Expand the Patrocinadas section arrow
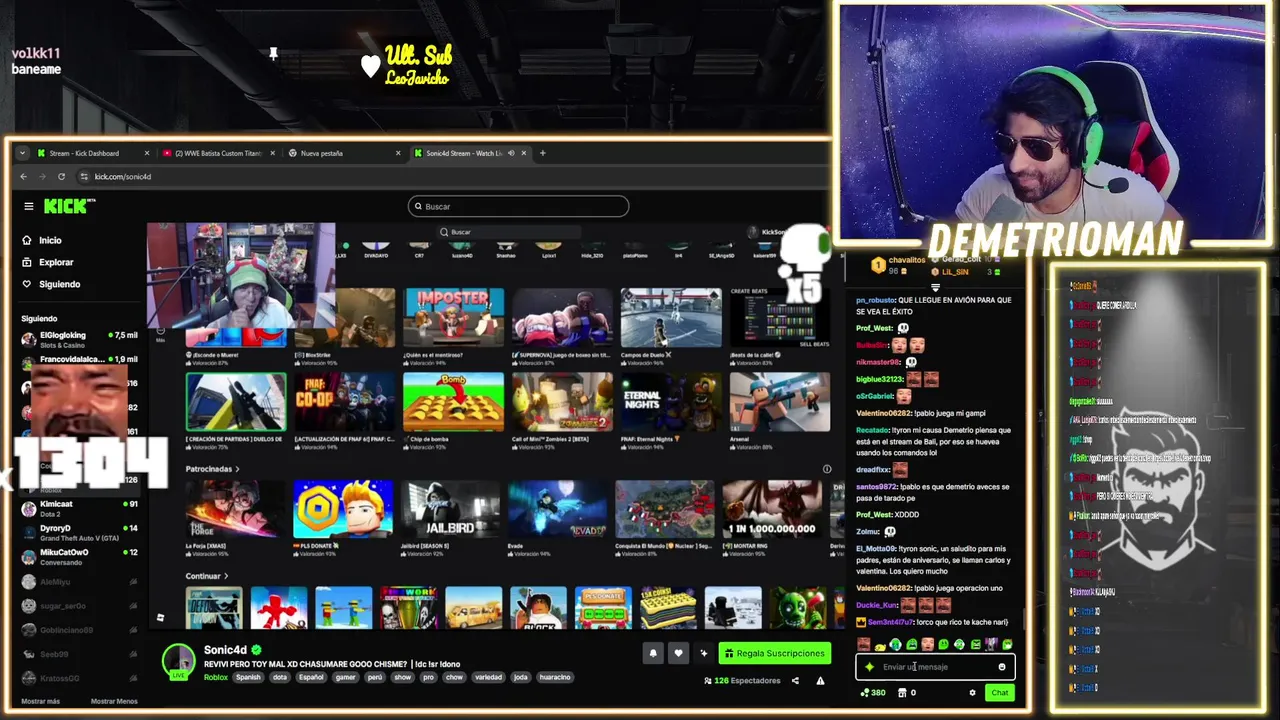1280x720 pixels. click(x=237, y=469)
